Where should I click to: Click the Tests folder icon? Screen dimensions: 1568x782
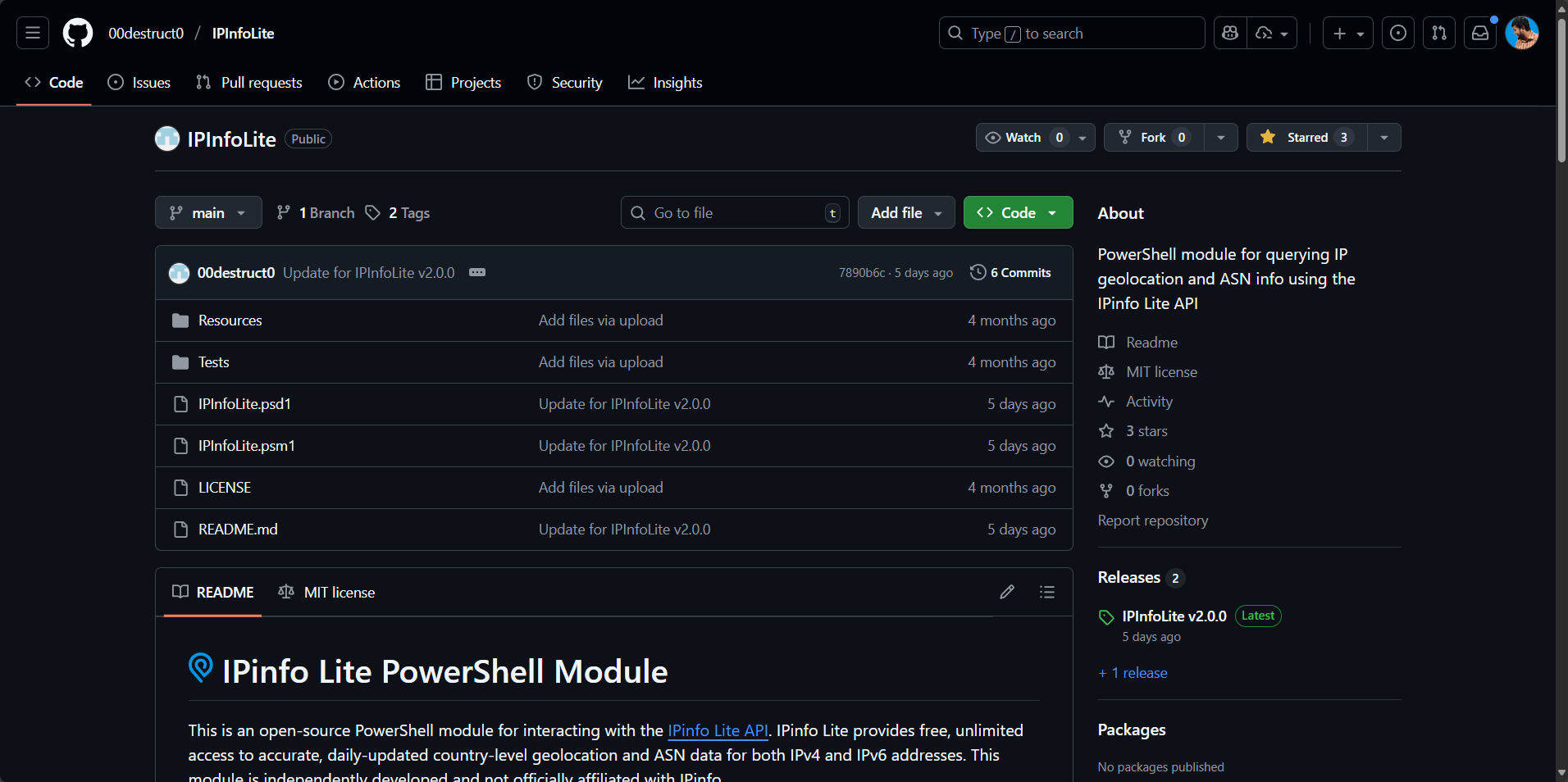pyautogui.click(x=180, y=362)
